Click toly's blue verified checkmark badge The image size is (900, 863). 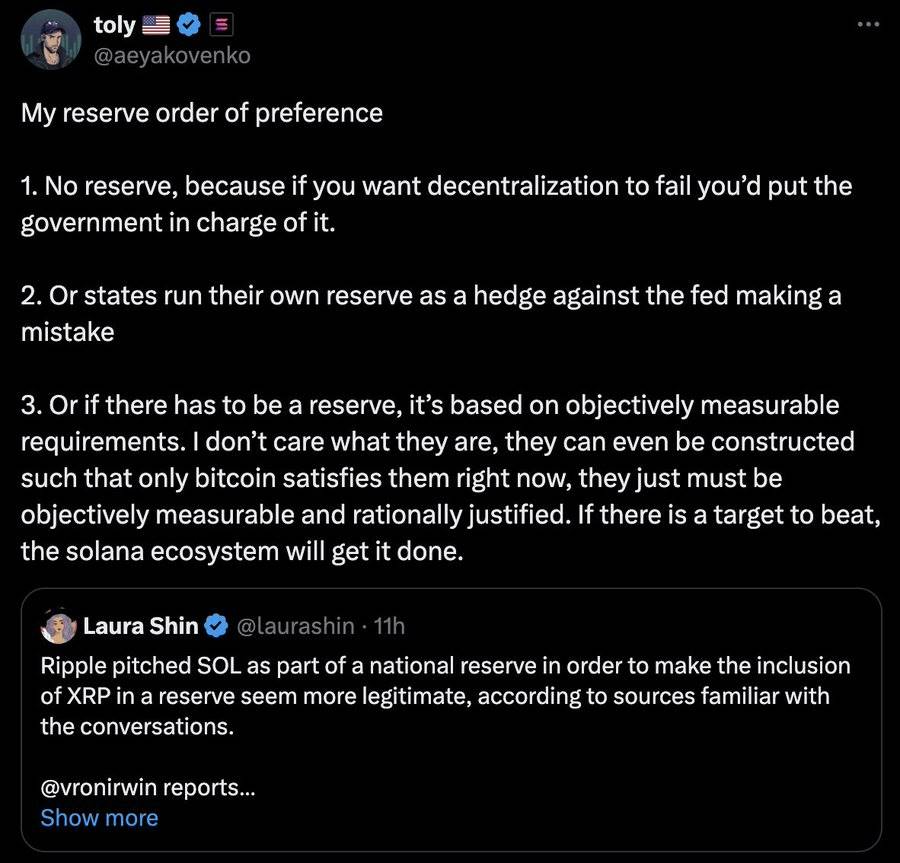pyautogui.click(x=193, y=25)
